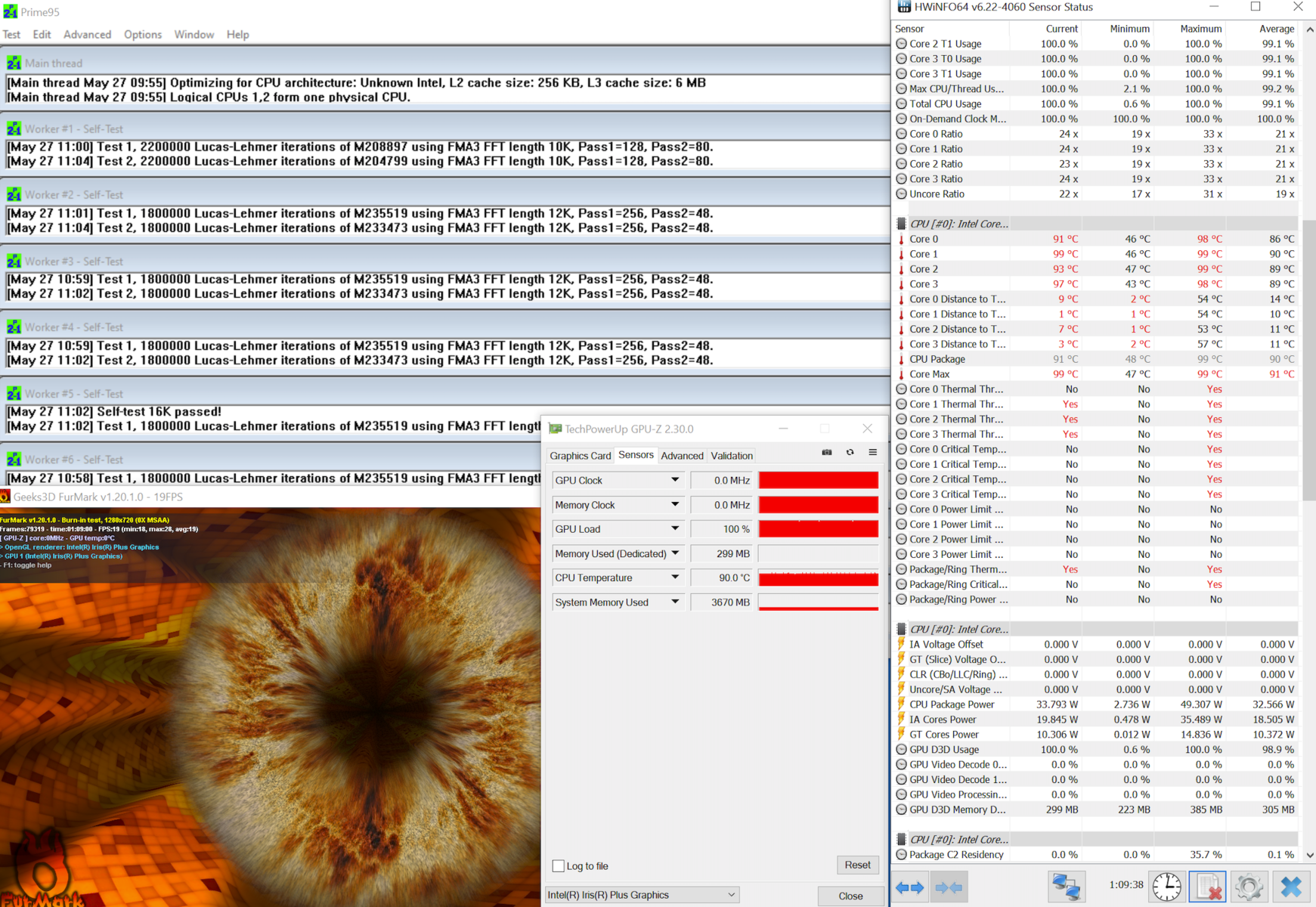Click the HWiNFO clock reset icon
This screenshot has width=1316, height=907.
pos(1166,887)
